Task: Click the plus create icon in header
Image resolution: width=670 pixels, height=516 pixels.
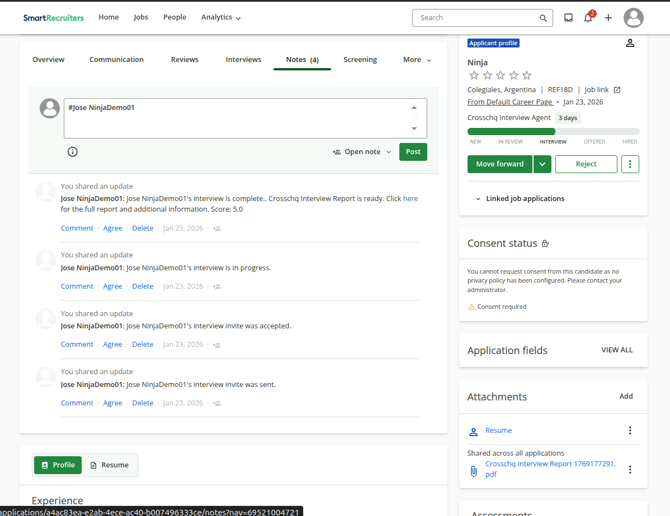Action: coord(608,18)
